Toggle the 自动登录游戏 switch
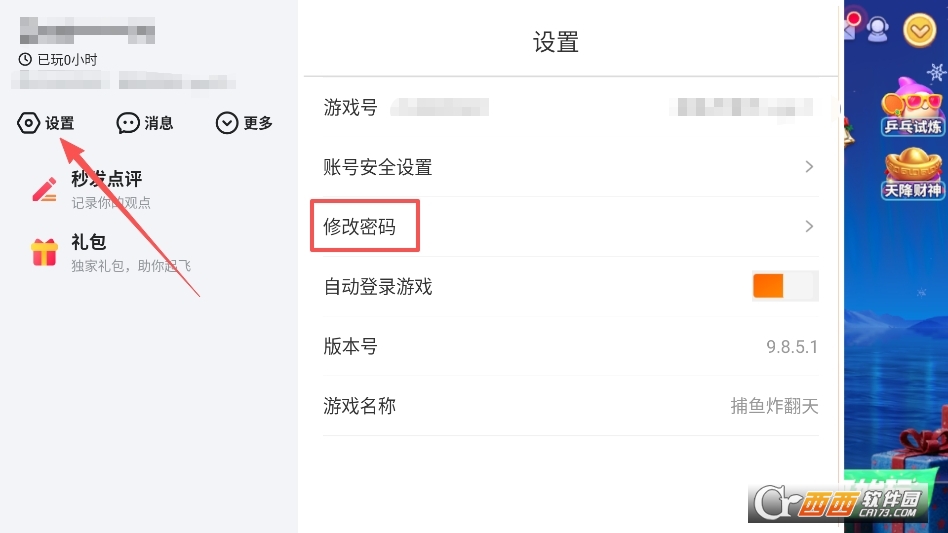948x533 pixels. [x=785, y=286]
